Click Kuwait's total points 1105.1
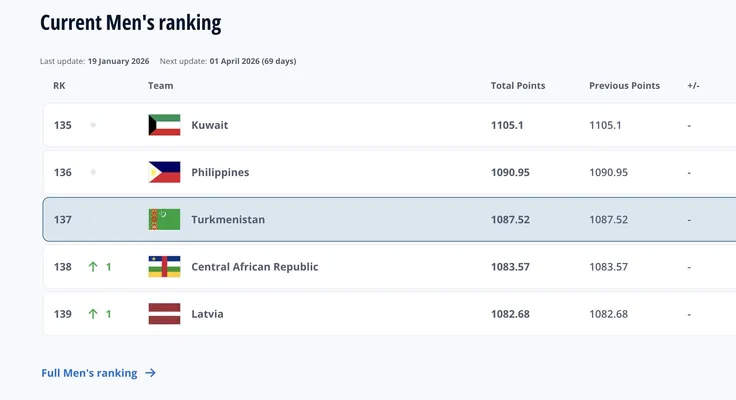 point(507,125)
